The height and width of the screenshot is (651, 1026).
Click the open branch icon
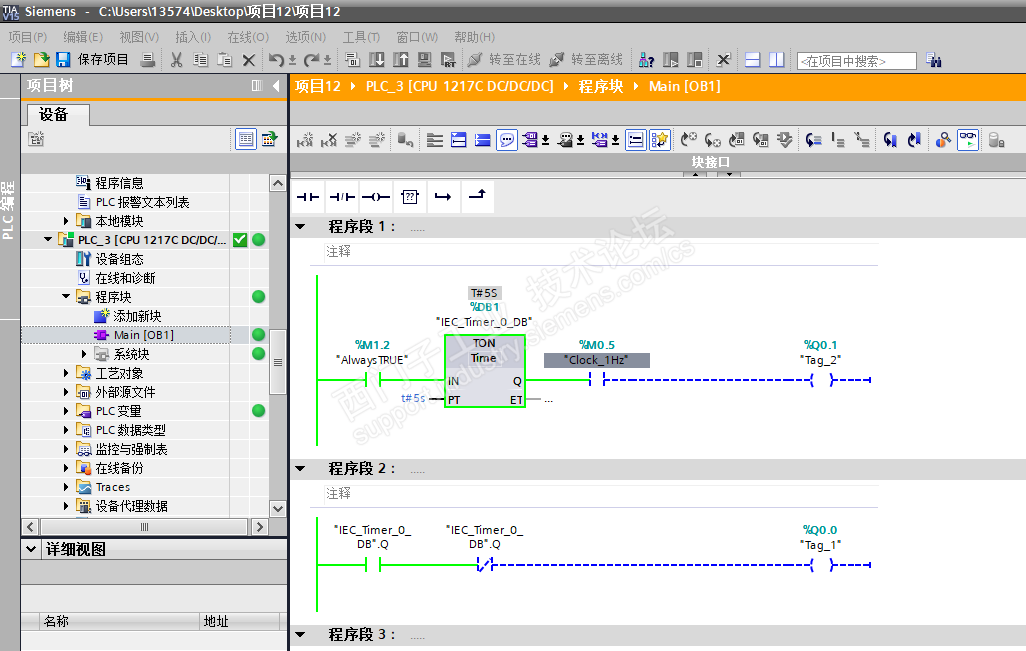pyautogui.click(x=444, y=197)
